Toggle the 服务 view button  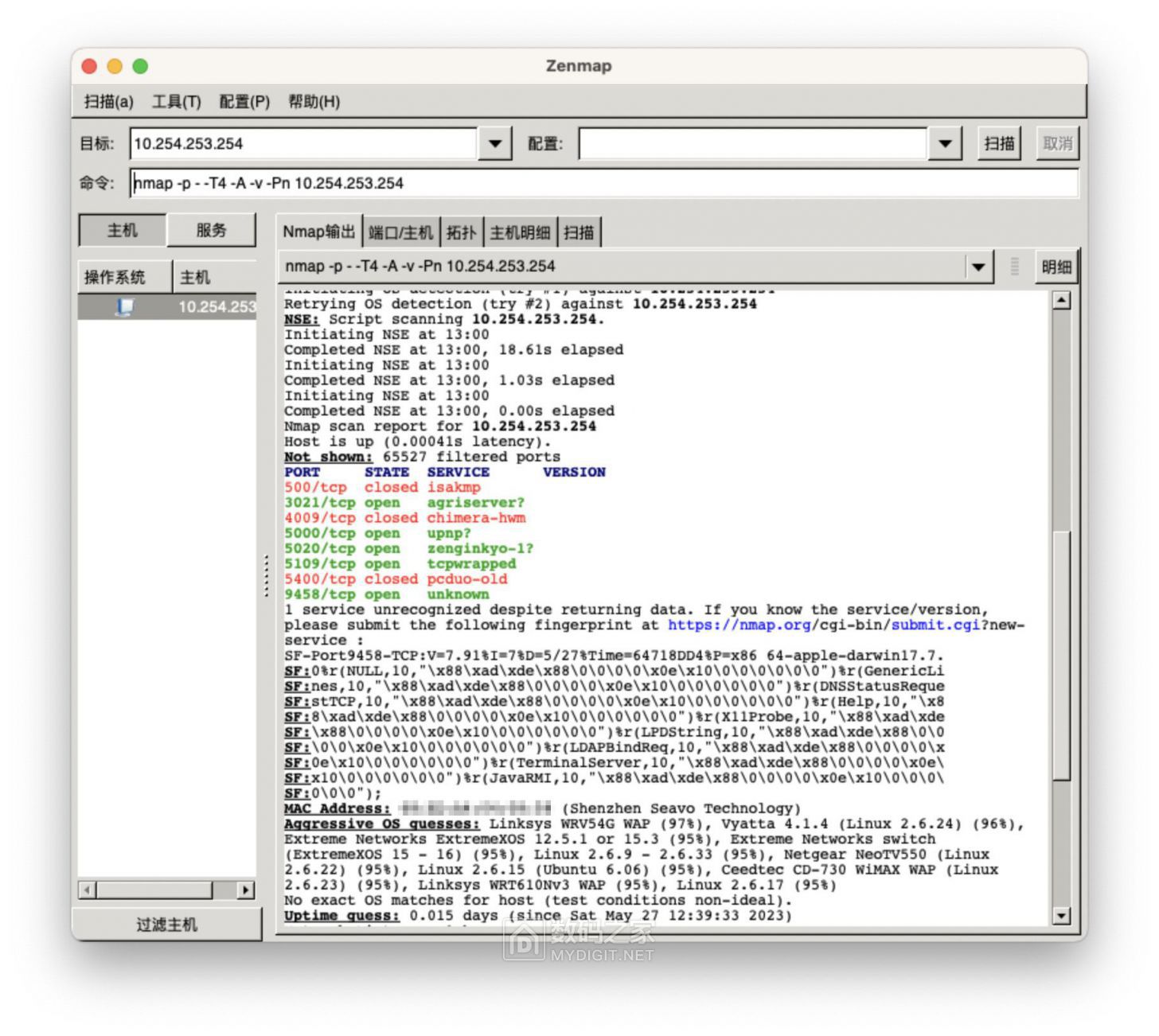211,231
